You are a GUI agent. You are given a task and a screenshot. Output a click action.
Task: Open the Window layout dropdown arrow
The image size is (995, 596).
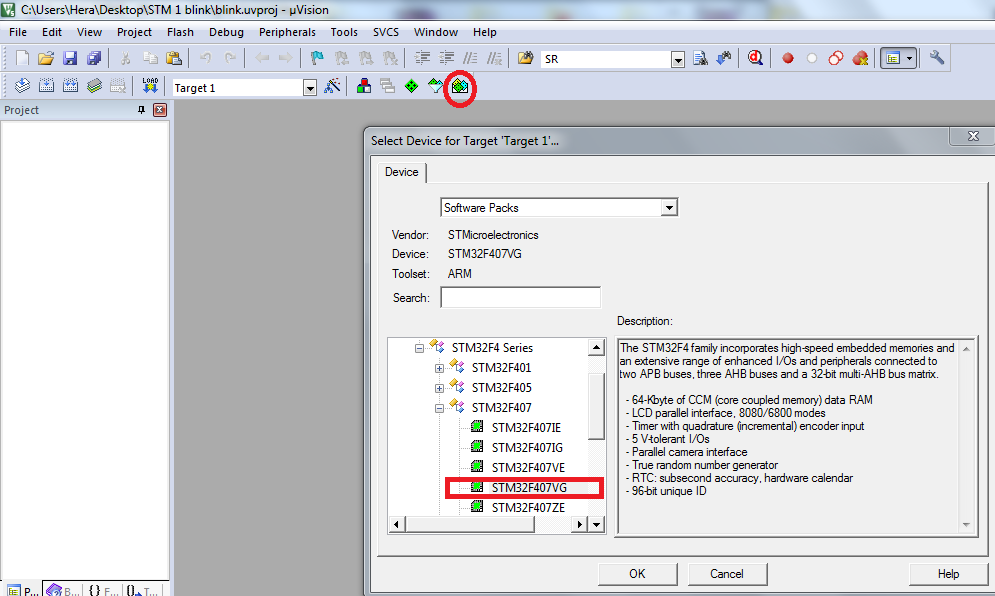[x=909, y=58]
